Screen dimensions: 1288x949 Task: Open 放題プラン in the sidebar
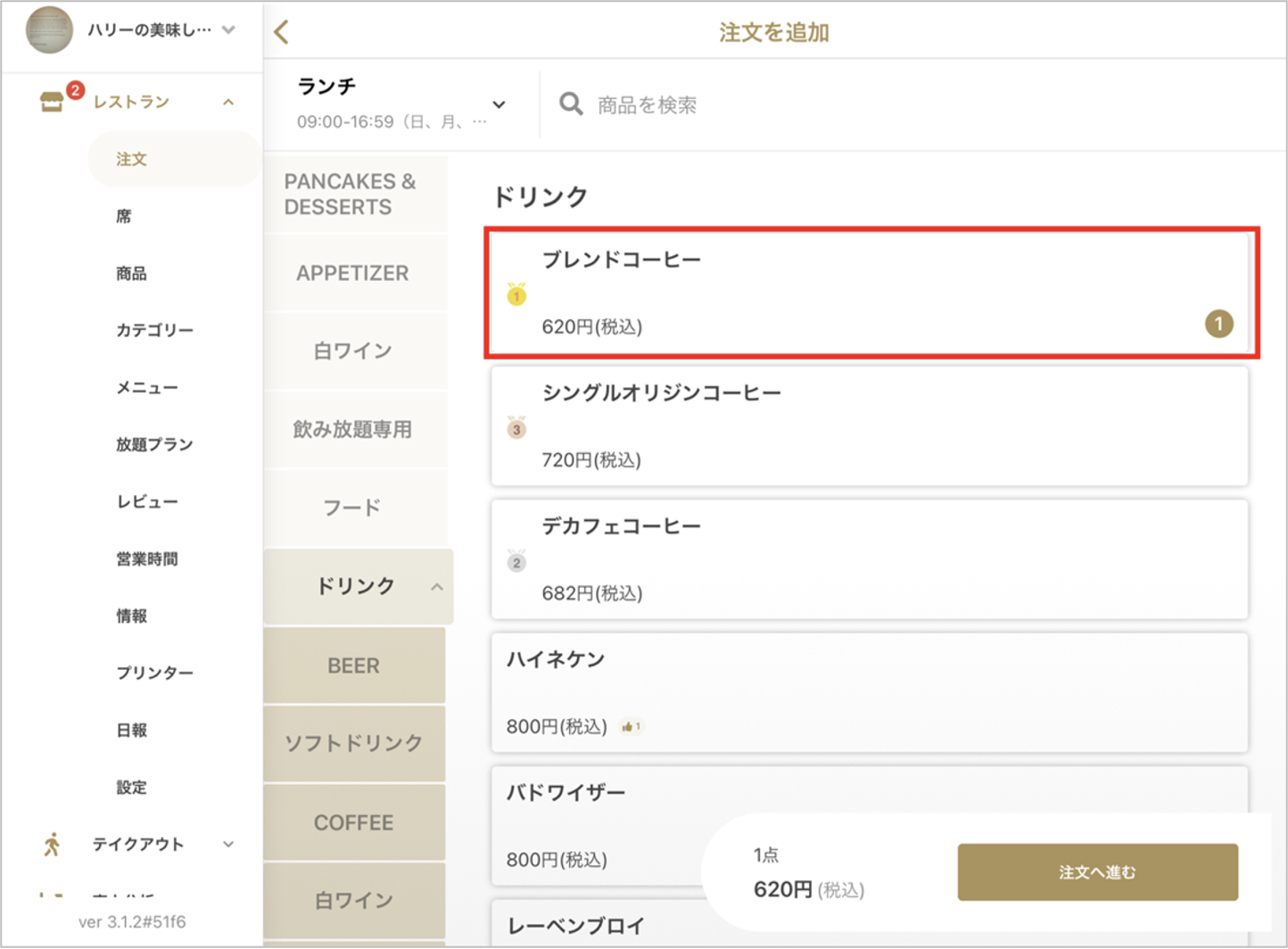click(x=154, y=444)
